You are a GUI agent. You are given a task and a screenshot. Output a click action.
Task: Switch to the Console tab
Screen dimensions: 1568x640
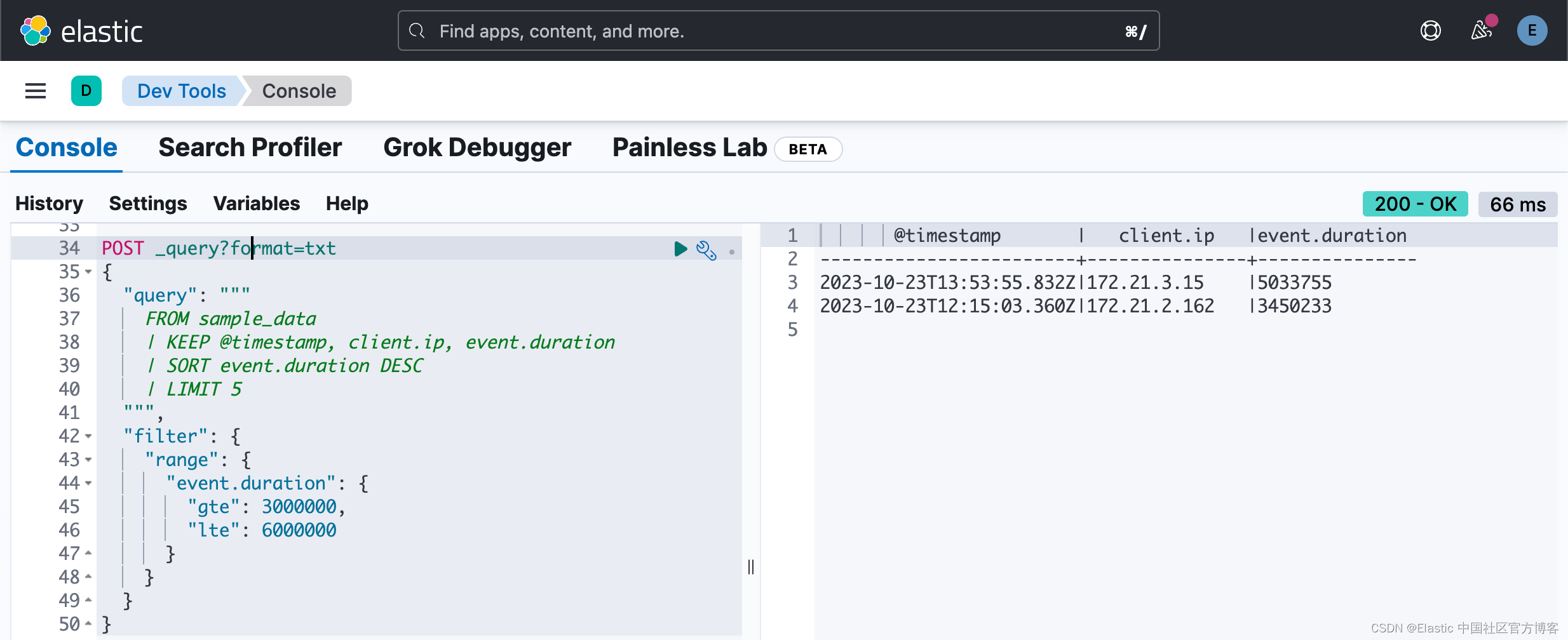[x=67, y=148]
